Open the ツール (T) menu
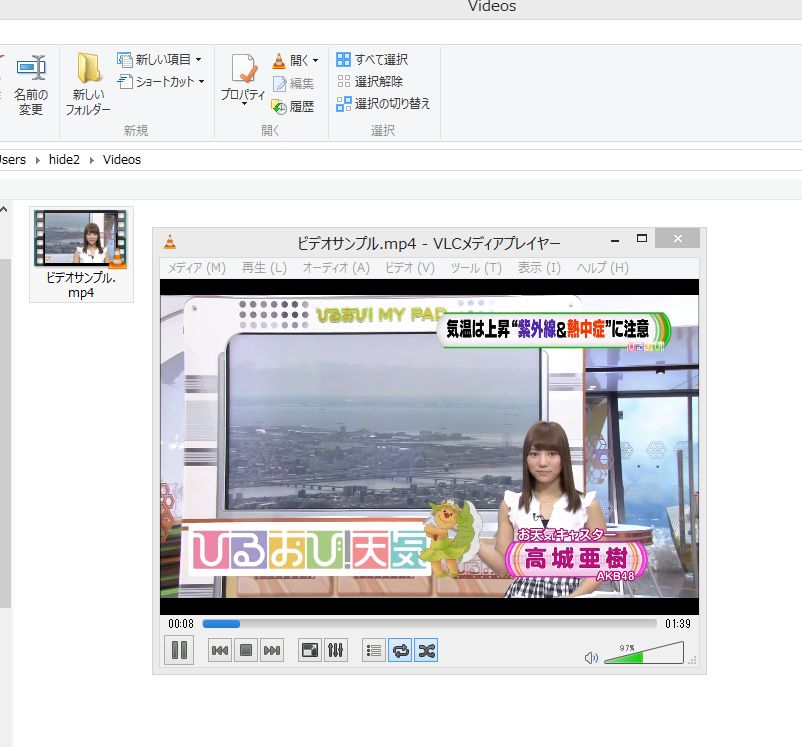 pyautogui.click(x=476, y=268)
